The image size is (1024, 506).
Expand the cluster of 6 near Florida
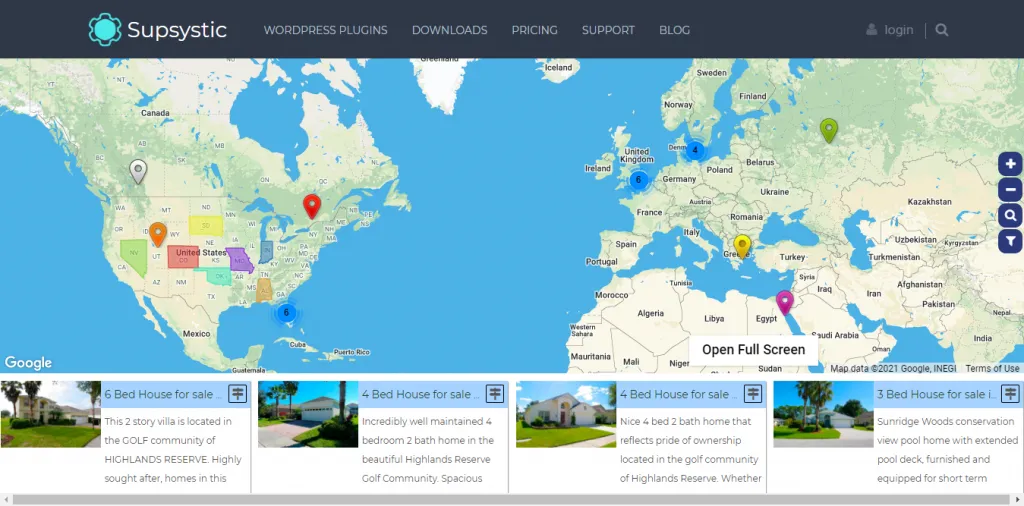point(286,313)
